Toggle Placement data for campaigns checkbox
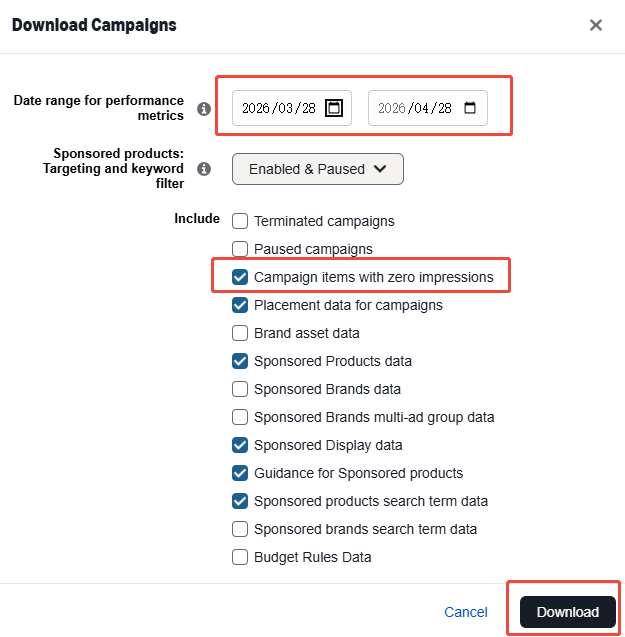Viewport: 625px width, 637px height. (240, 305)
